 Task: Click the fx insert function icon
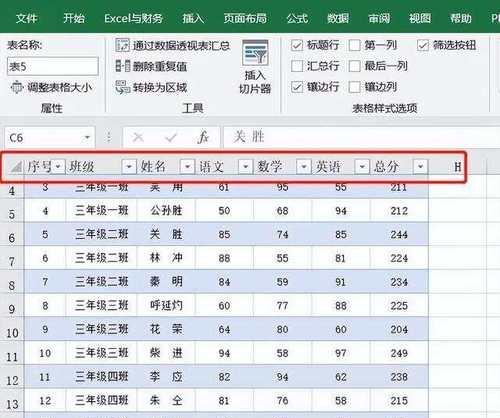[x=203, y=137]
